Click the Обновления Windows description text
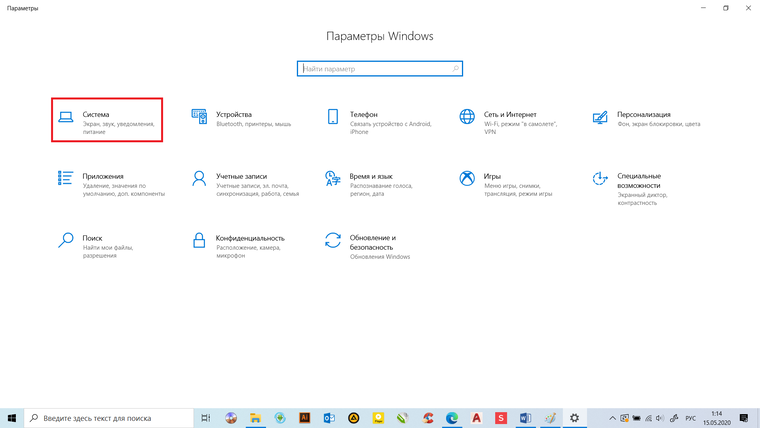The width and height of the screenshot is (760, 428). 380,257
